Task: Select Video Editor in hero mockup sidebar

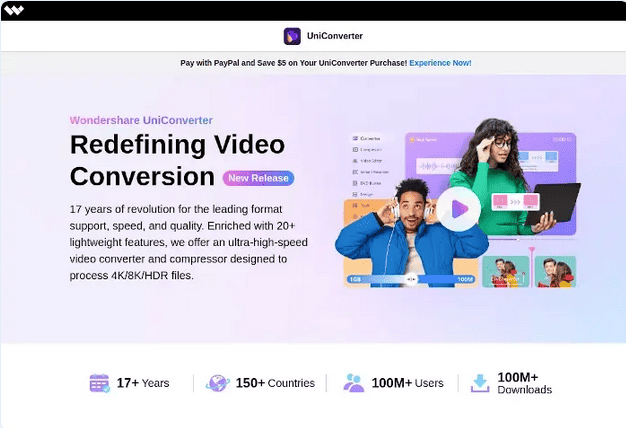Action: point(367,160)
